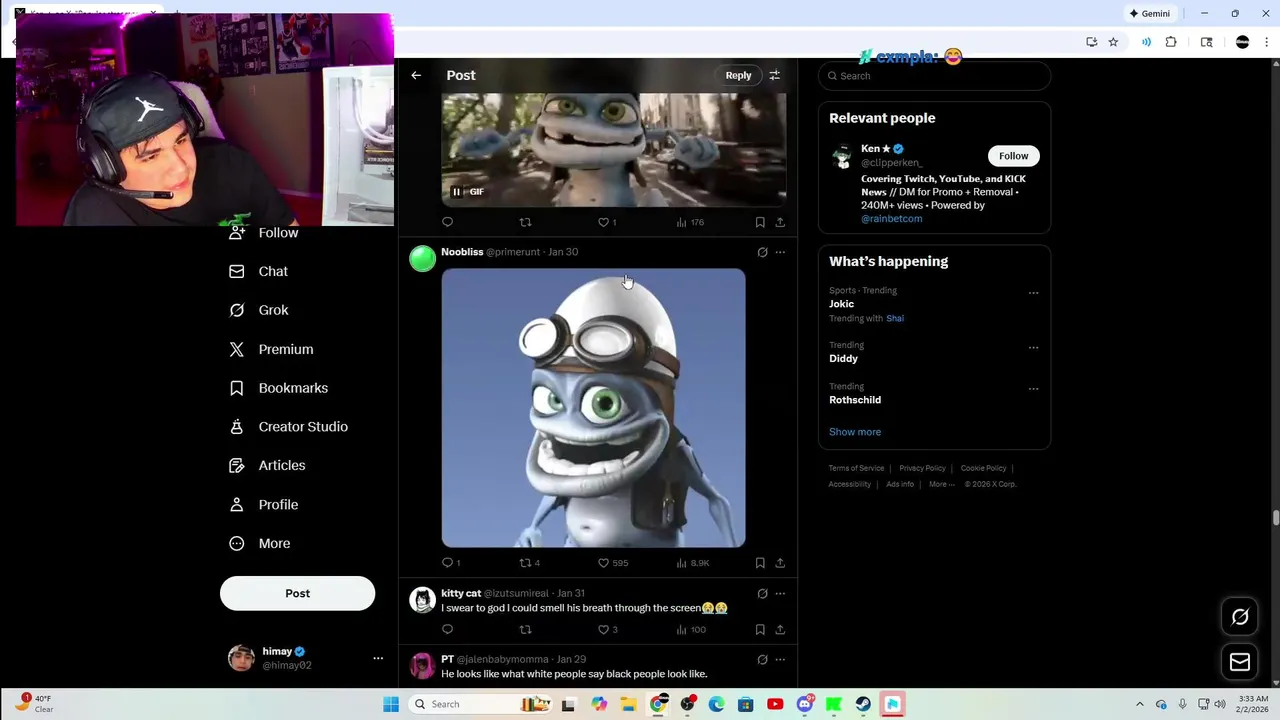Share the kitty cat reply
1280x720 pixels.
pos(780,629)
